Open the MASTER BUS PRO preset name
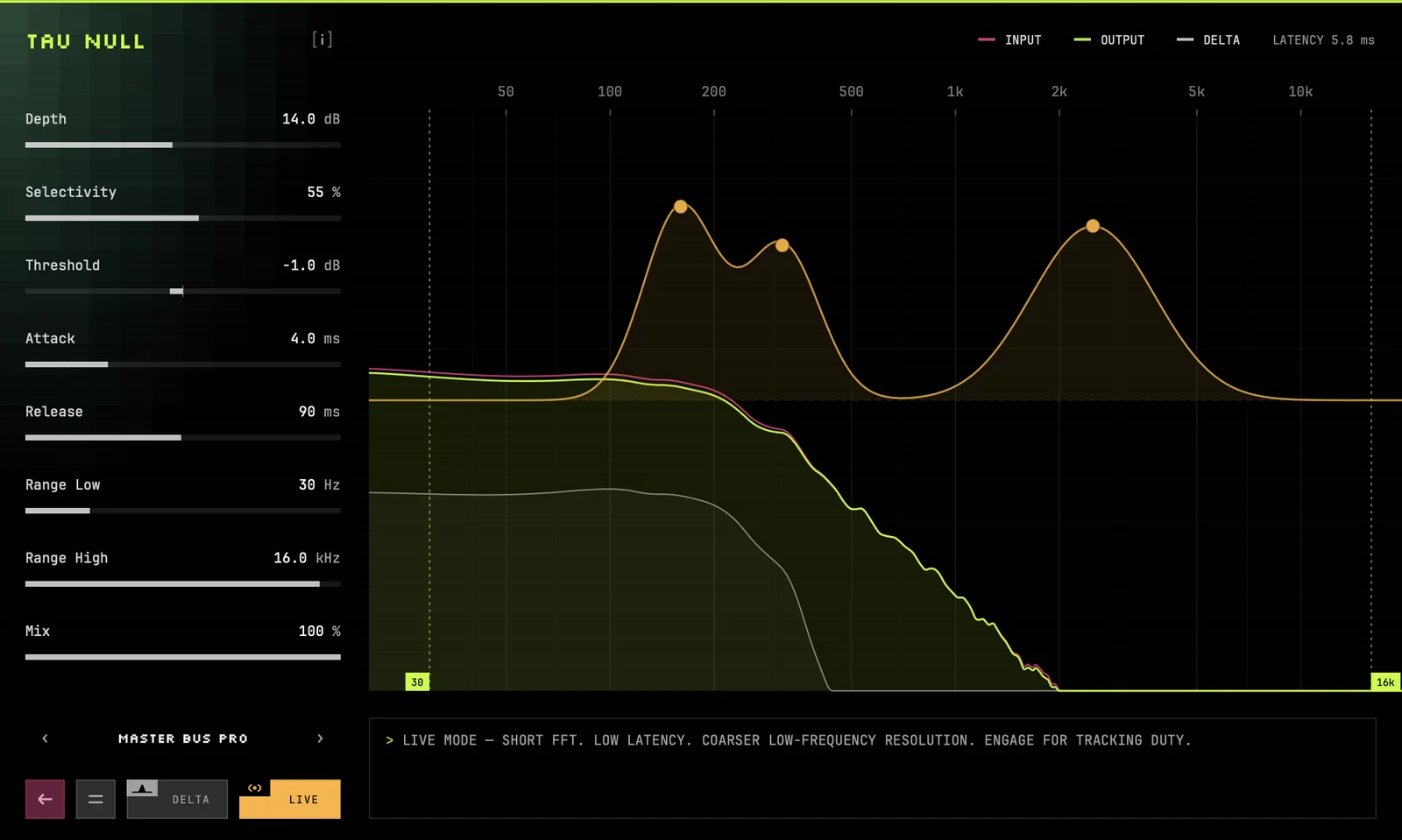Viewport: 1402px width, 840px height. pos(183,738)
